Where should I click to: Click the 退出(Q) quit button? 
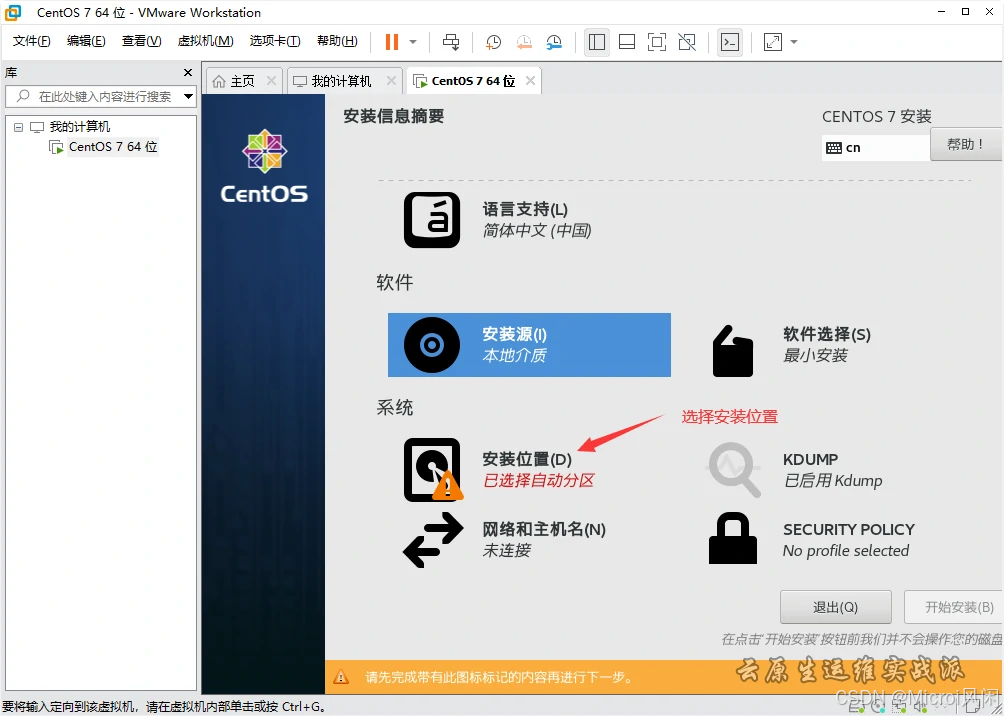[x=836, y=607]
